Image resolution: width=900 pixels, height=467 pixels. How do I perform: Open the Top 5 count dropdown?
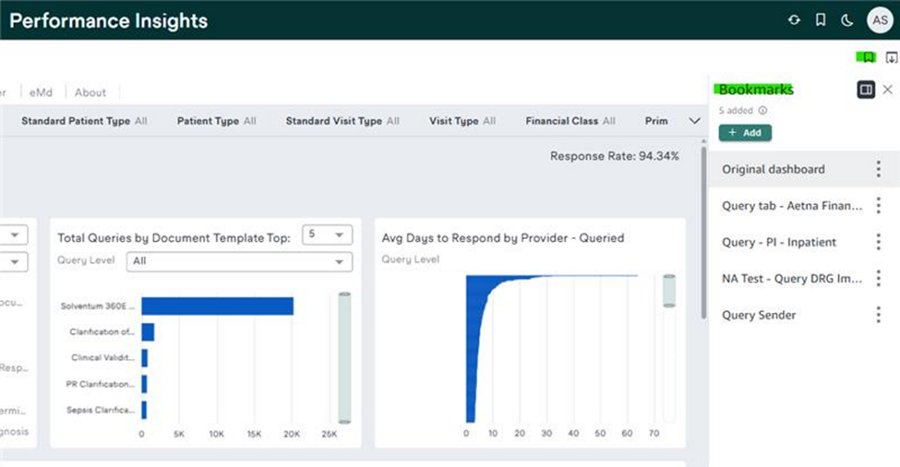(x=327, y=235)
